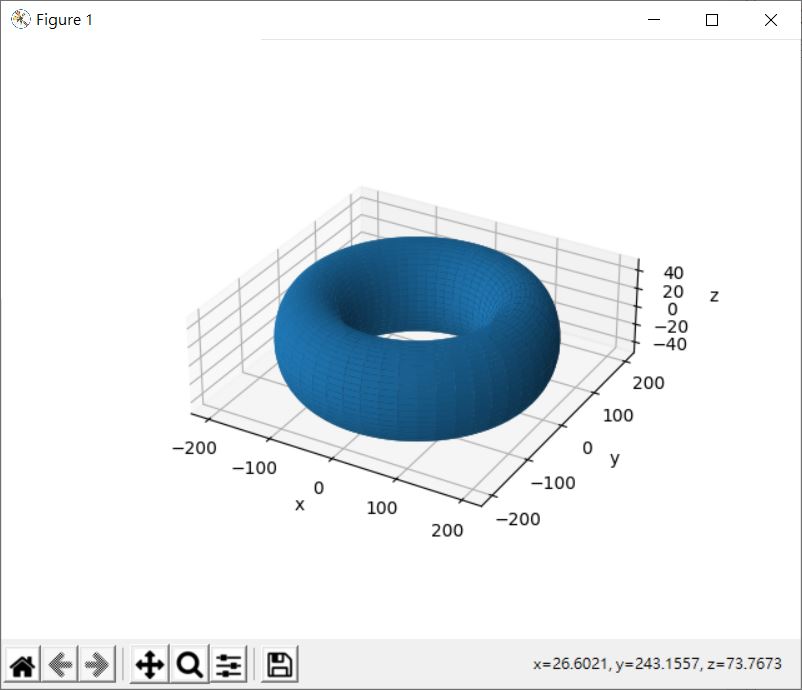Go forward to the next view
Viewport: 802px width, 690px height.
(96, 664)
